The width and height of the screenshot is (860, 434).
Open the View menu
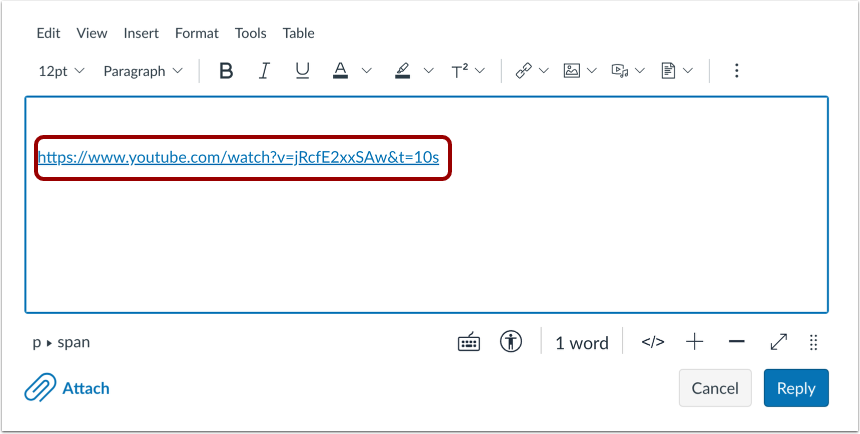[x=92, y=33]
